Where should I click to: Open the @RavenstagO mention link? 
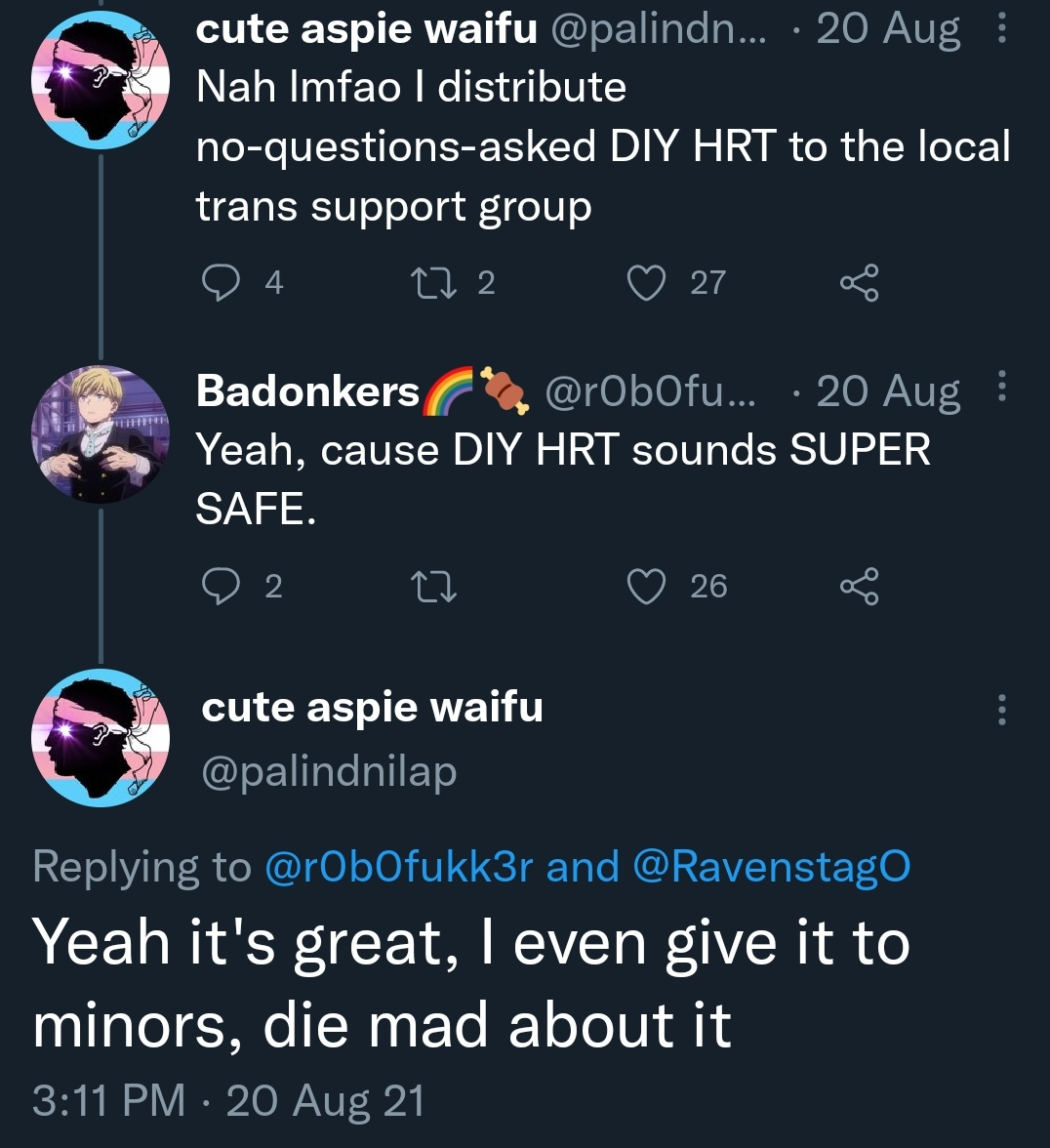coord(771,867)
